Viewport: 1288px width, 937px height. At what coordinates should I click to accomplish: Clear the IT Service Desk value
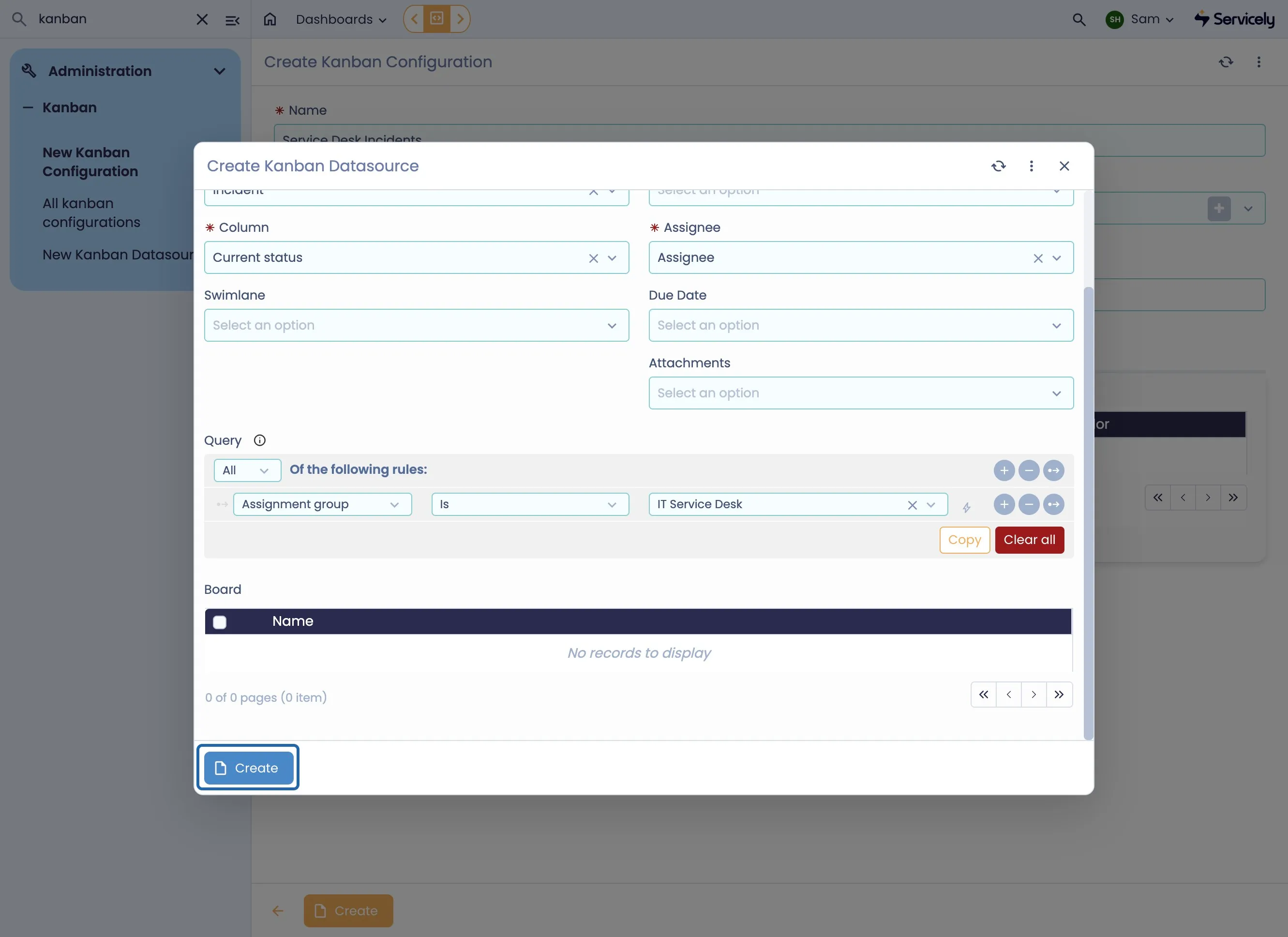tap(912, 505)
